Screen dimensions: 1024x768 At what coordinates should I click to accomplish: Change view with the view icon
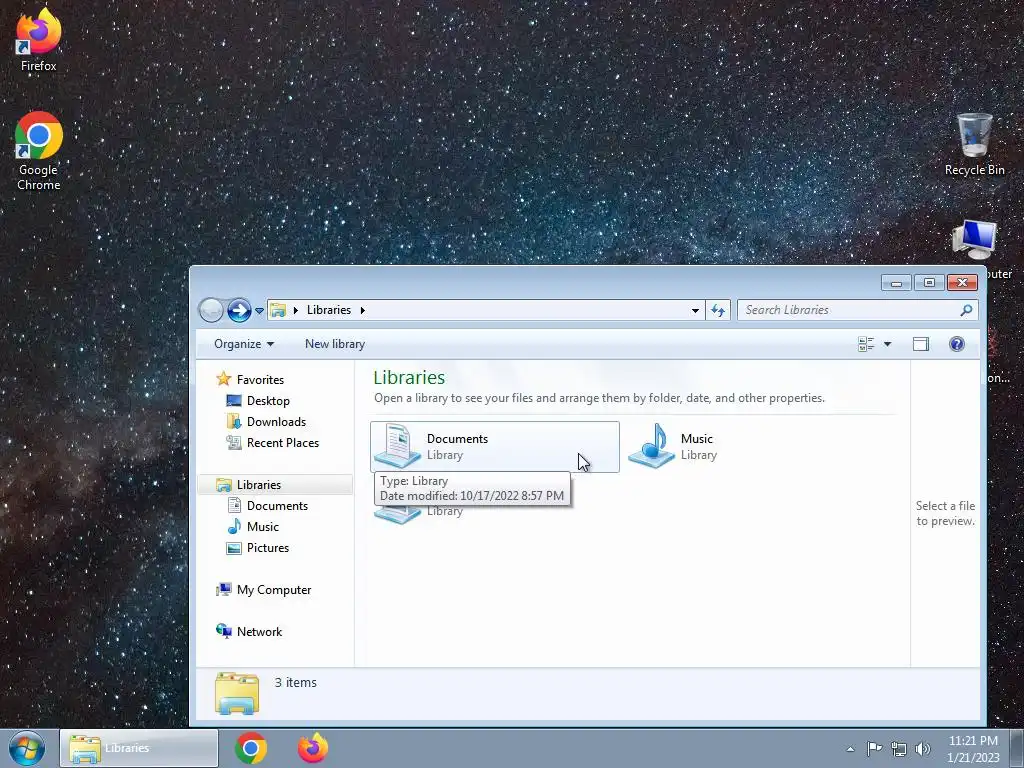tap(866, 344)
